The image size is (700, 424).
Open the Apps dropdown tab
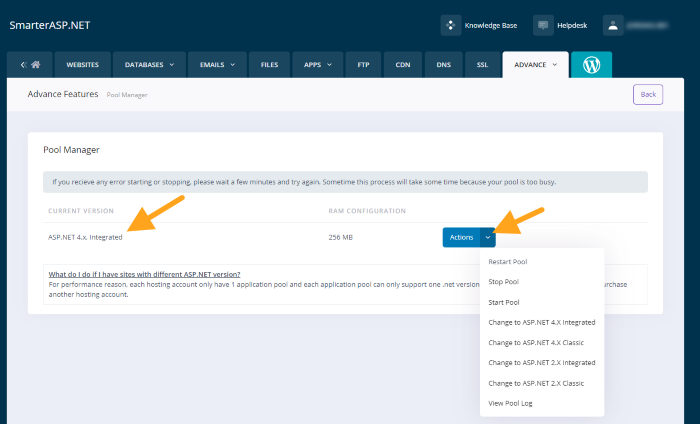click(x=318, y=65)
